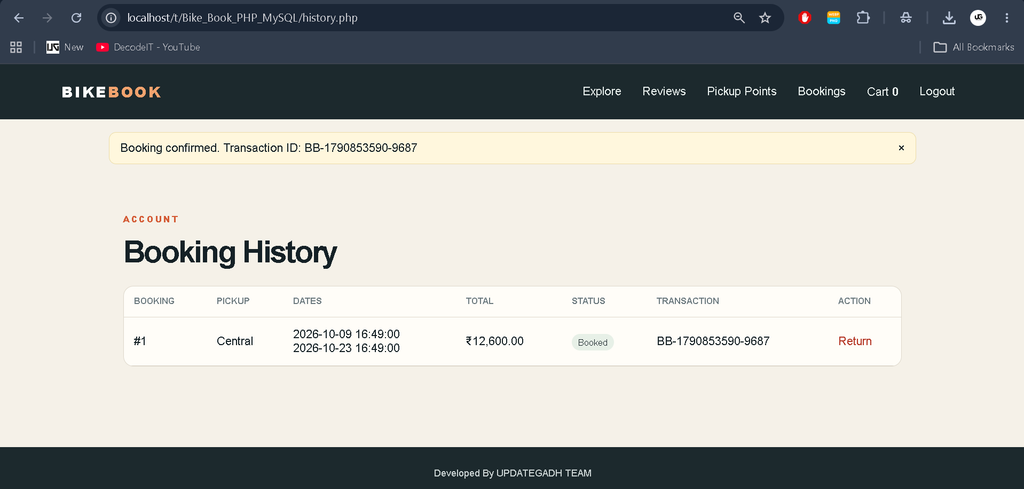Click transaction BB-1790853590-9687 in the table row
Screen dimensions: 1024x489
pos(712,341)
